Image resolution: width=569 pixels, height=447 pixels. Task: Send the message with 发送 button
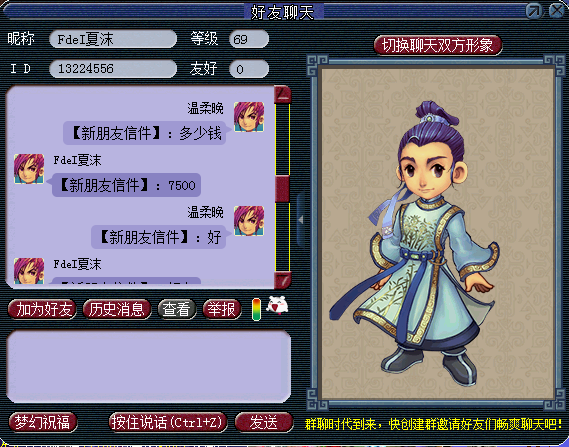[x=264, y=422]
